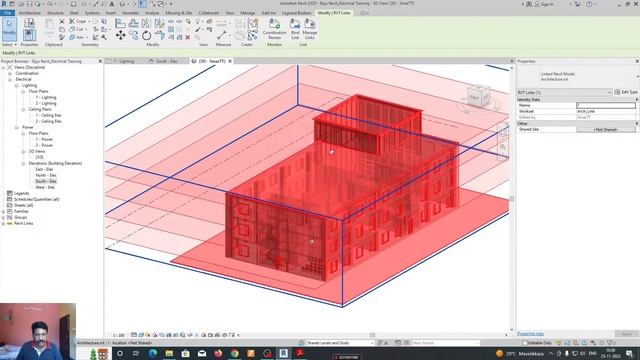Viewport: 640px width, 360px height.
Task: Select 1 - Ceiling Elec in Project Browser
Action: [49, 115]
